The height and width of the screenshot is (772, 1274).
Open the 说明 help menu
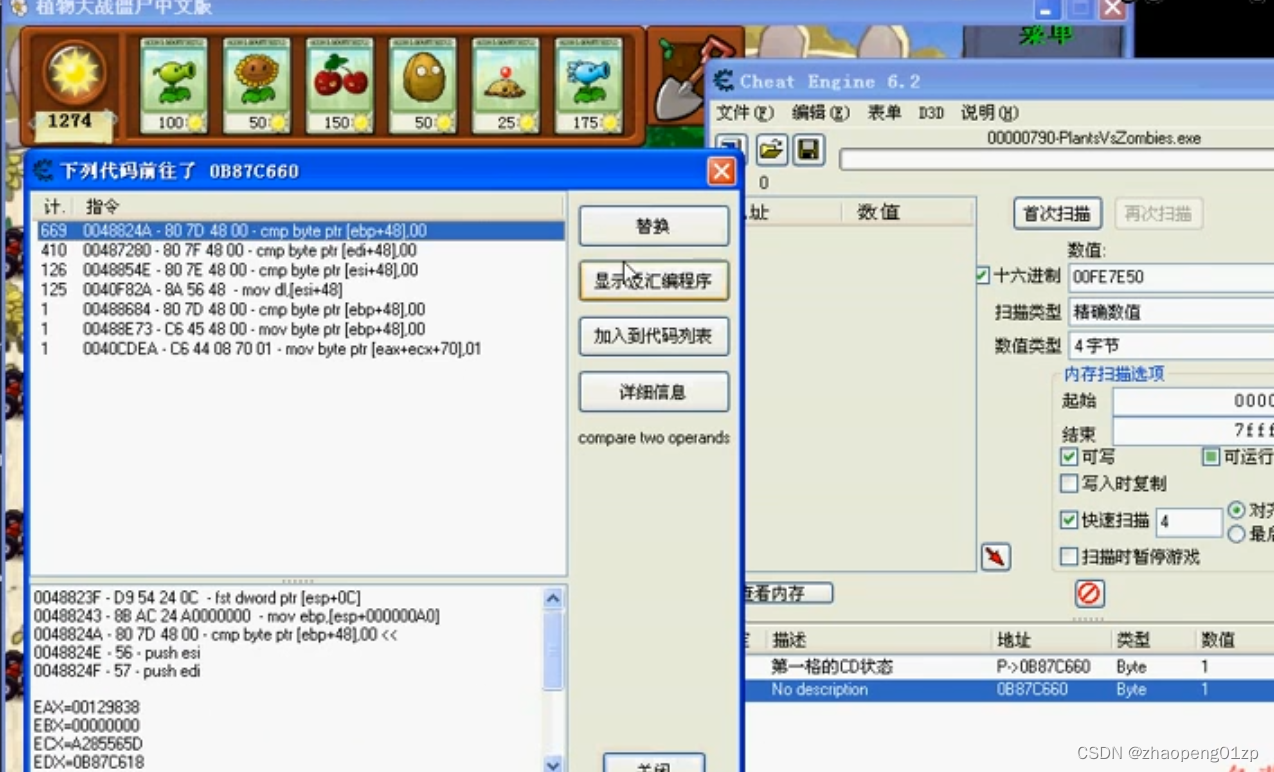pos(990,113)
